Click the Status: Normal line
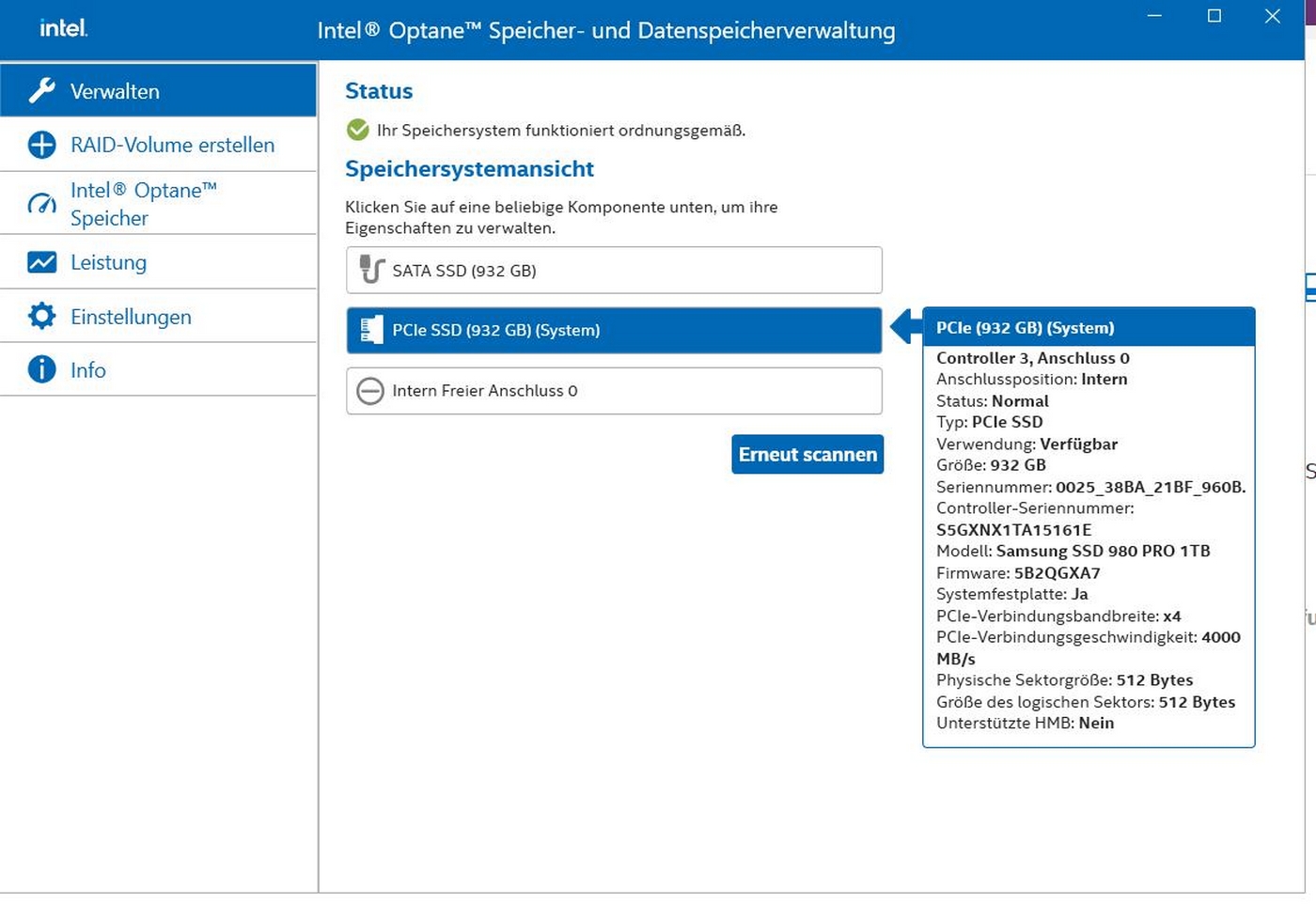1316x905 pixels. [992, 400]
